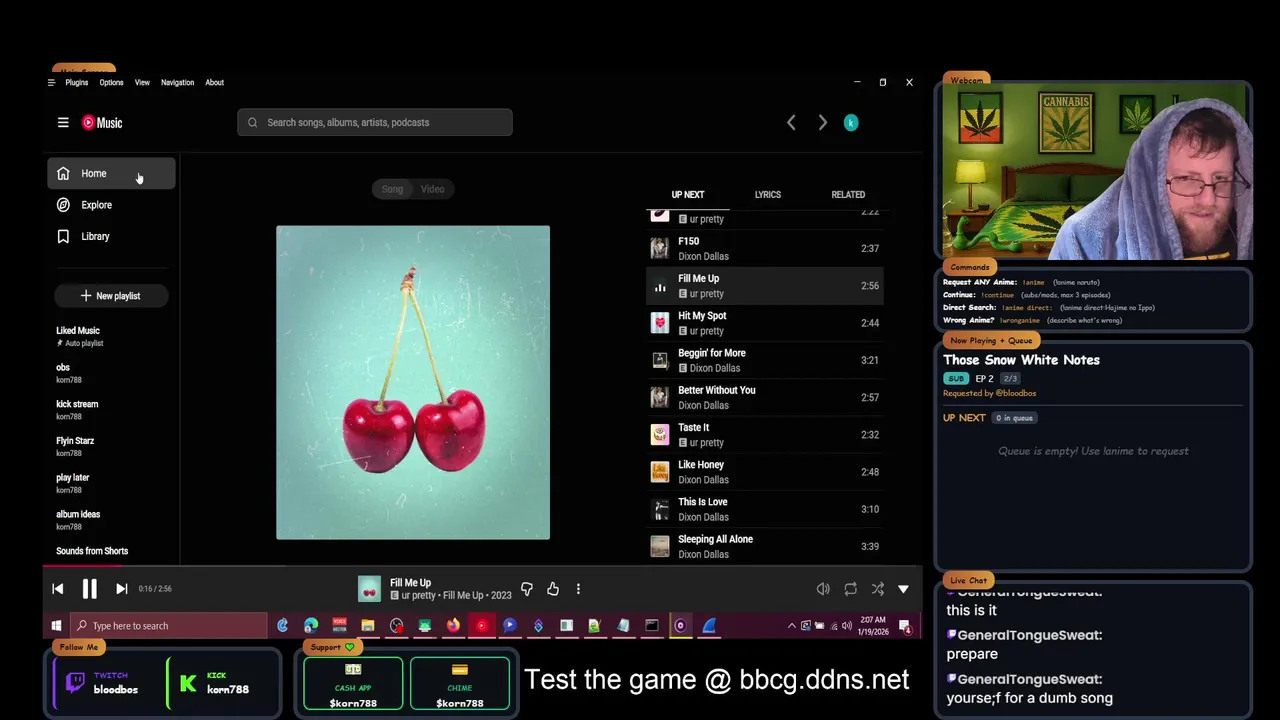This screenshot has width=1280, height=720.
Task: Go back with the left navigation arrow
Action: click(x=791, y=123)
